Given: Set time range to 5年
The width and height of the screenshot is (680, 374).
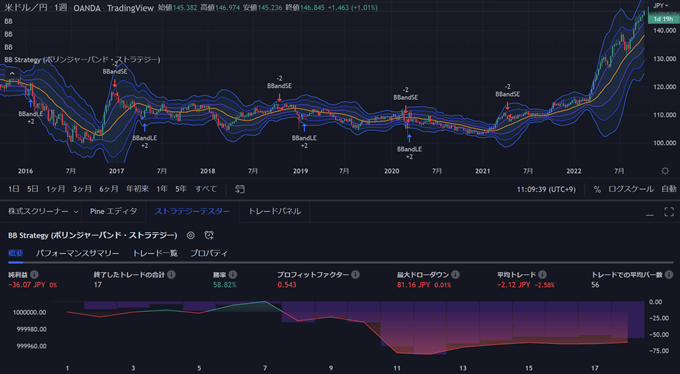Looking at the screenshot, I should 181,189.
